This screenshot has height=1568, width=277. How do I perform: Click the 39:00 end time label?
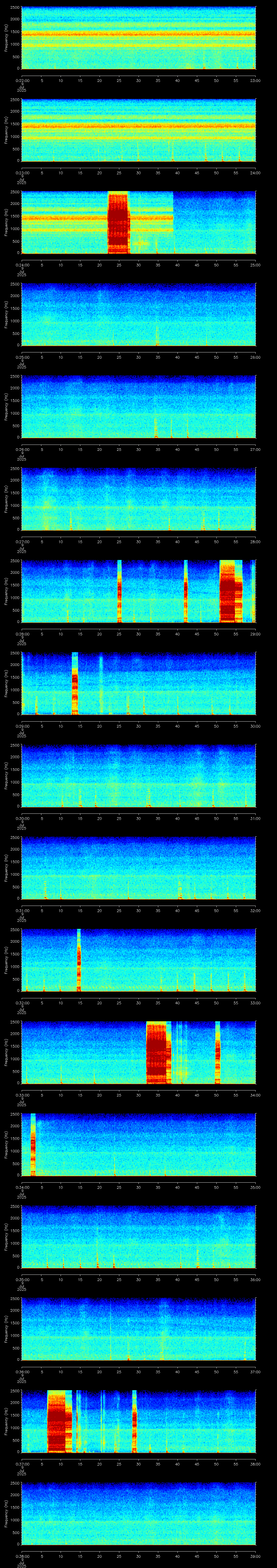(x=255, y=1556)
